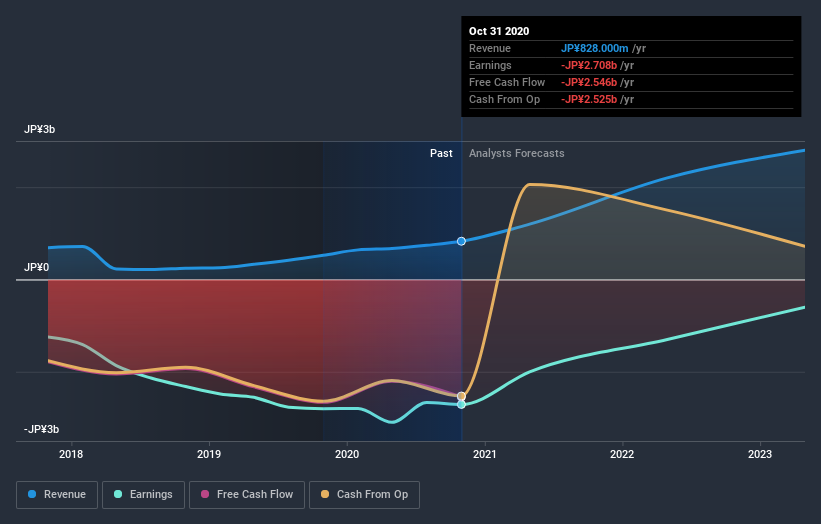Toggle the Earnings legend button
The height and width of the screenshot is (524, 821).
(x=143, y=495)
